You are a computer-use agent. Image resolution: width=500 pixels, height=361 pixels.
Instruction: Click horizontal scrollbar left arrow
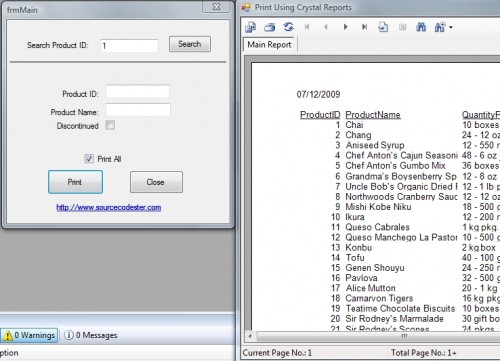tap(250, 336)
